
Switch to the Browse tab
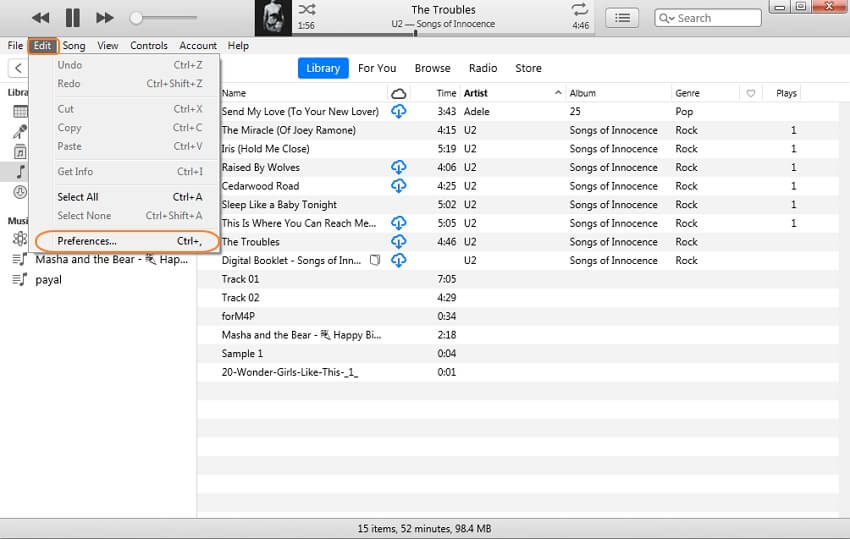pos(433,68)
